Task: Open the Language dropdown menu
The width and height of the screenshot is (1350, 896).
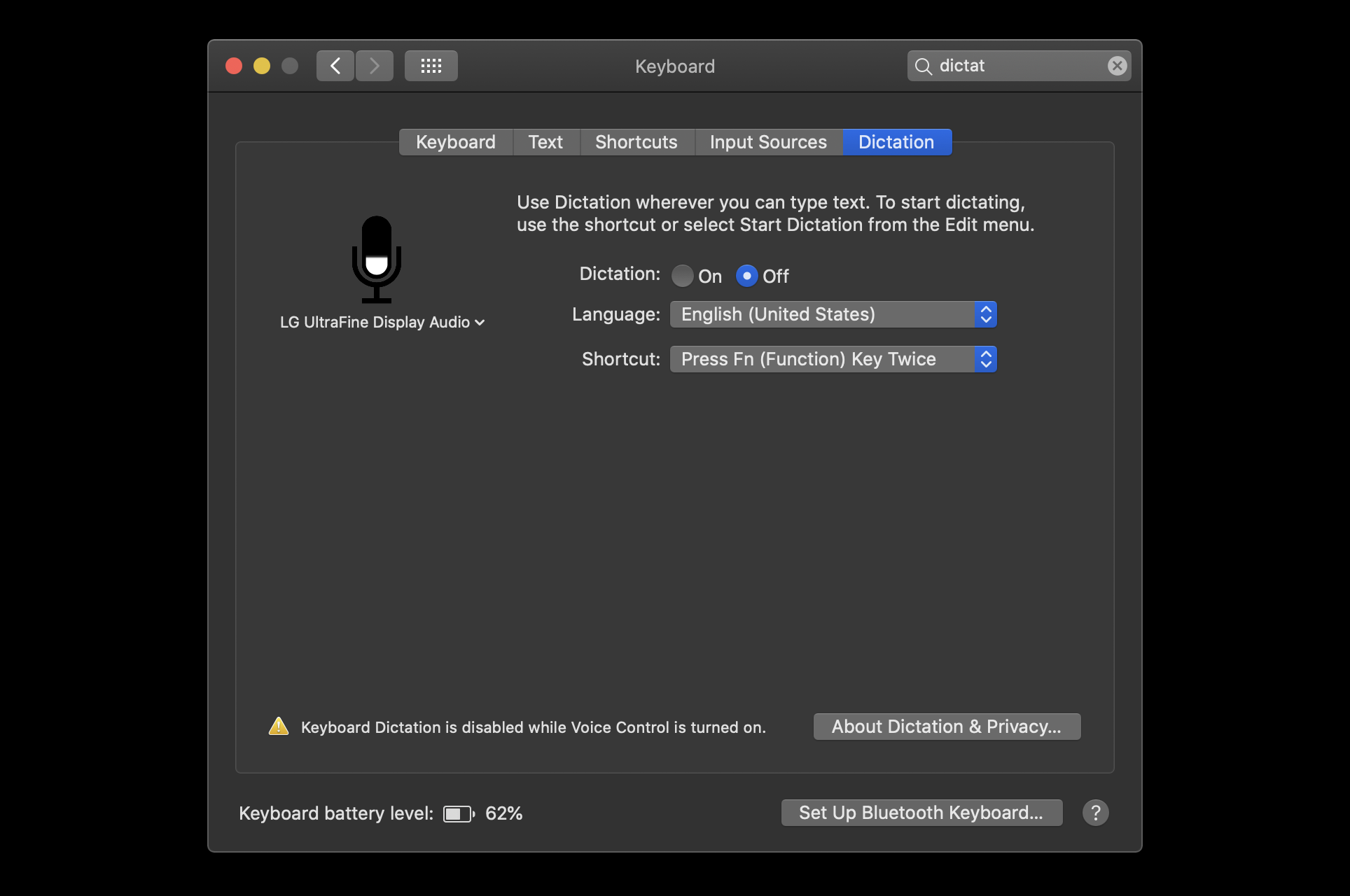Action: point(833,314)
